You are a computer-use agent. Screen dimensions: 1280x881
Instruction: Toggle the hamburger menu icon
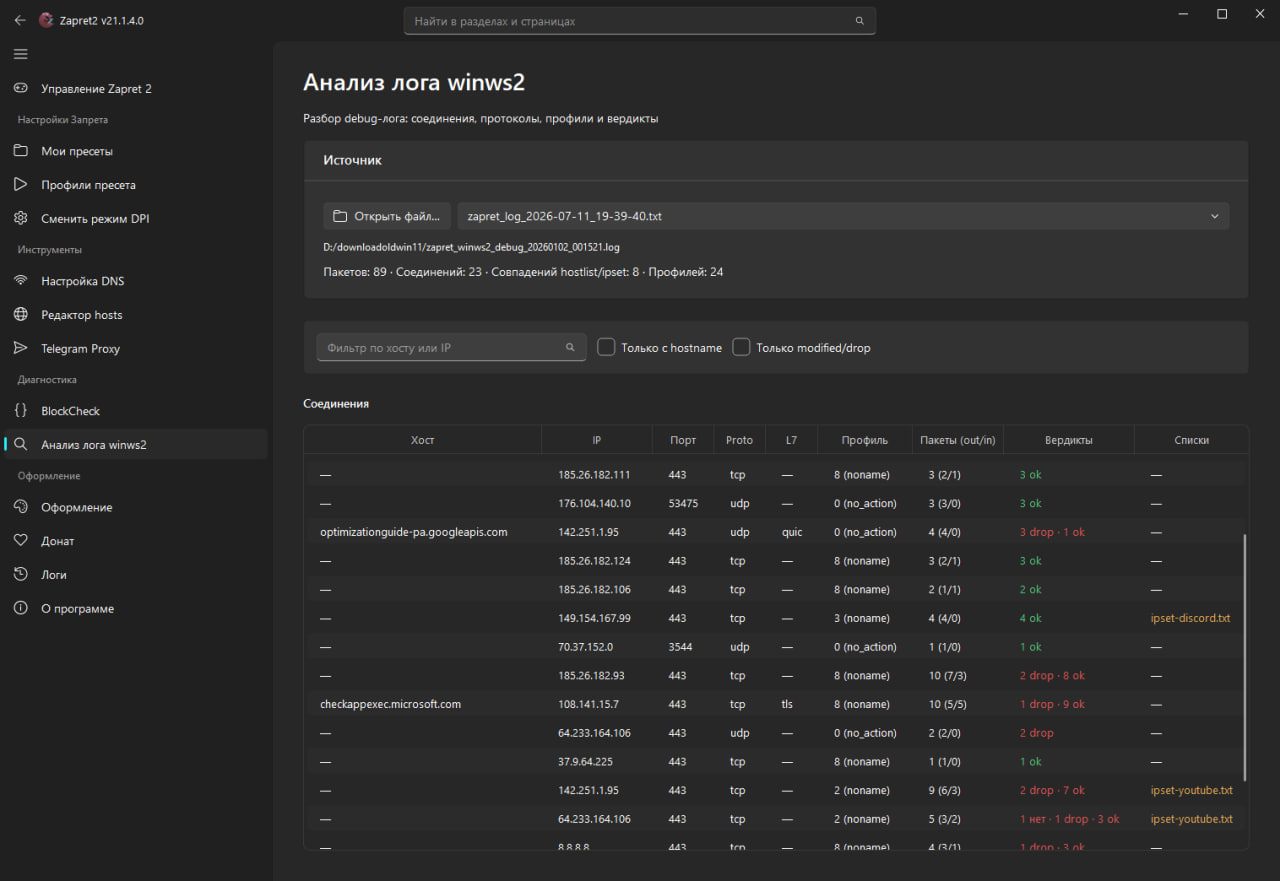pos(20,54)
